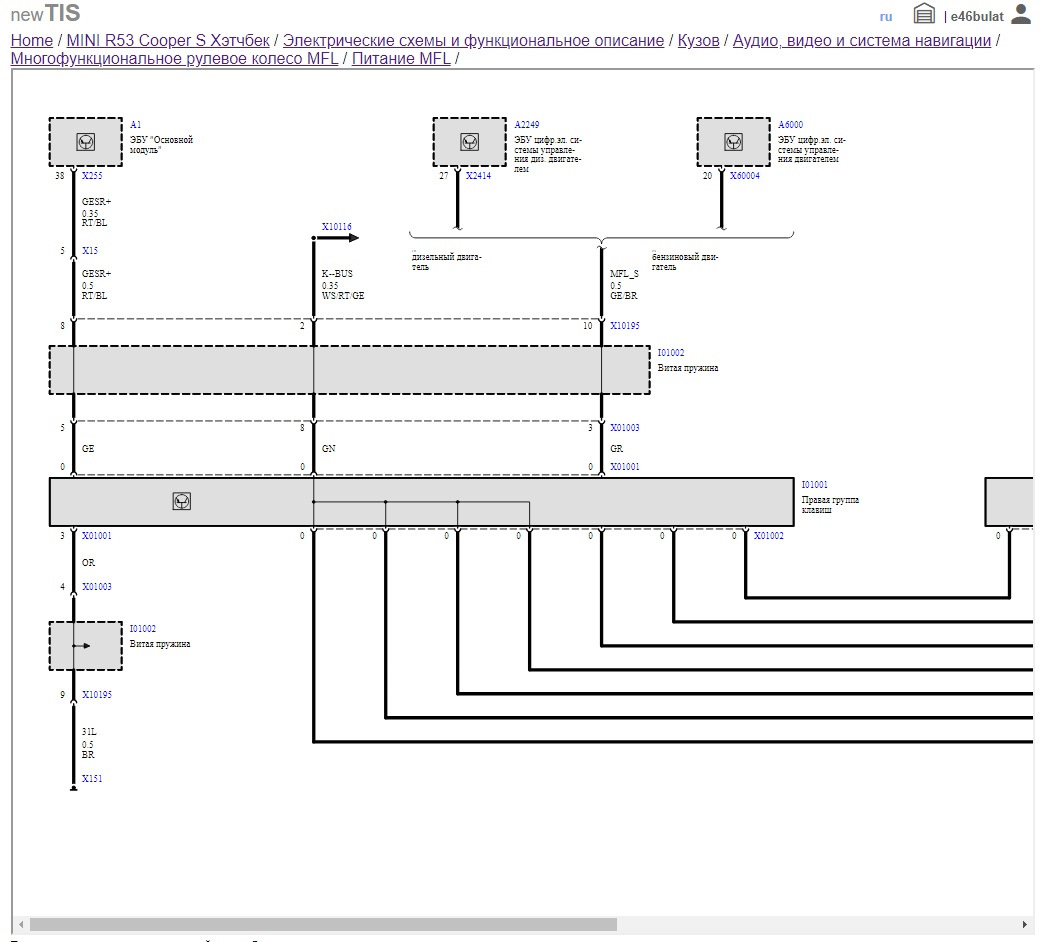Click the garage/home icon near username
Viewport: 1042px width, 942px height.
(924, 13)
